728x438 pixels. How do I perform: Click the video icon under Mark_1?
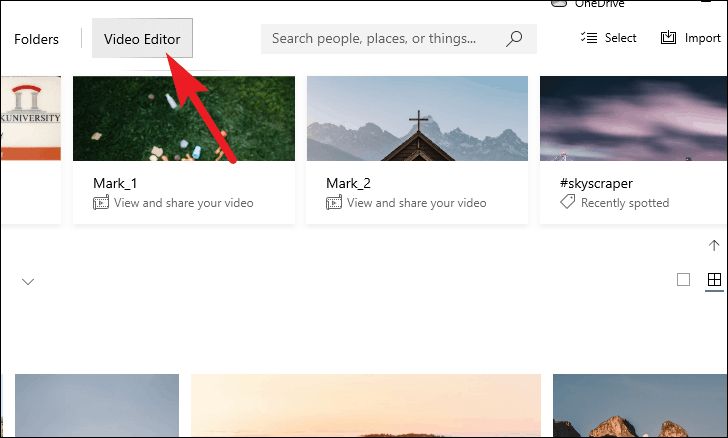101,203
